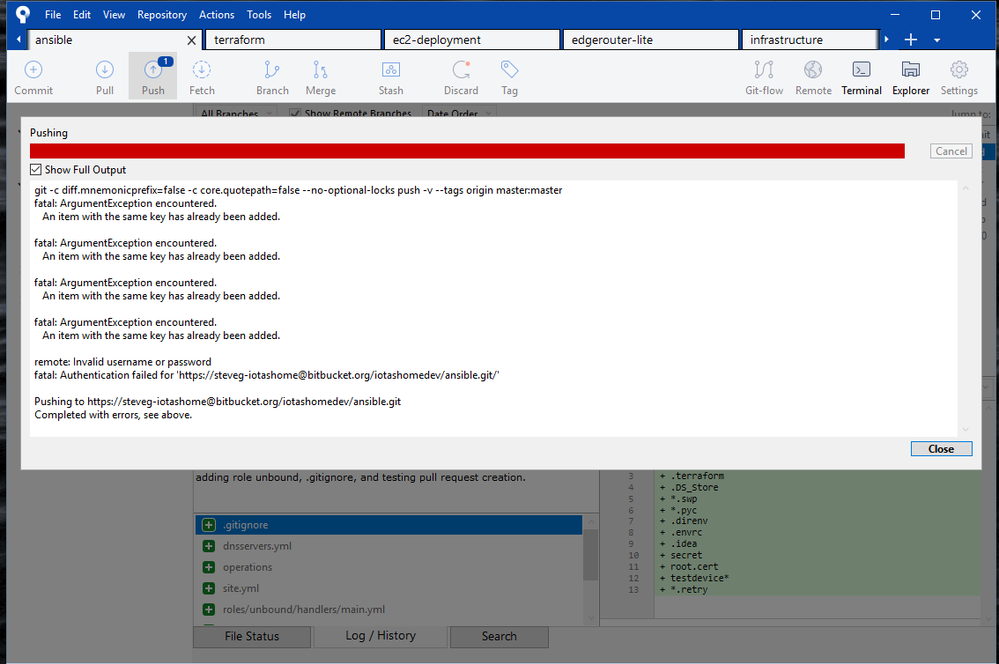Screen dimensions: 999x664
Task: Switch to Log / History view
Action: coord(380,636)
